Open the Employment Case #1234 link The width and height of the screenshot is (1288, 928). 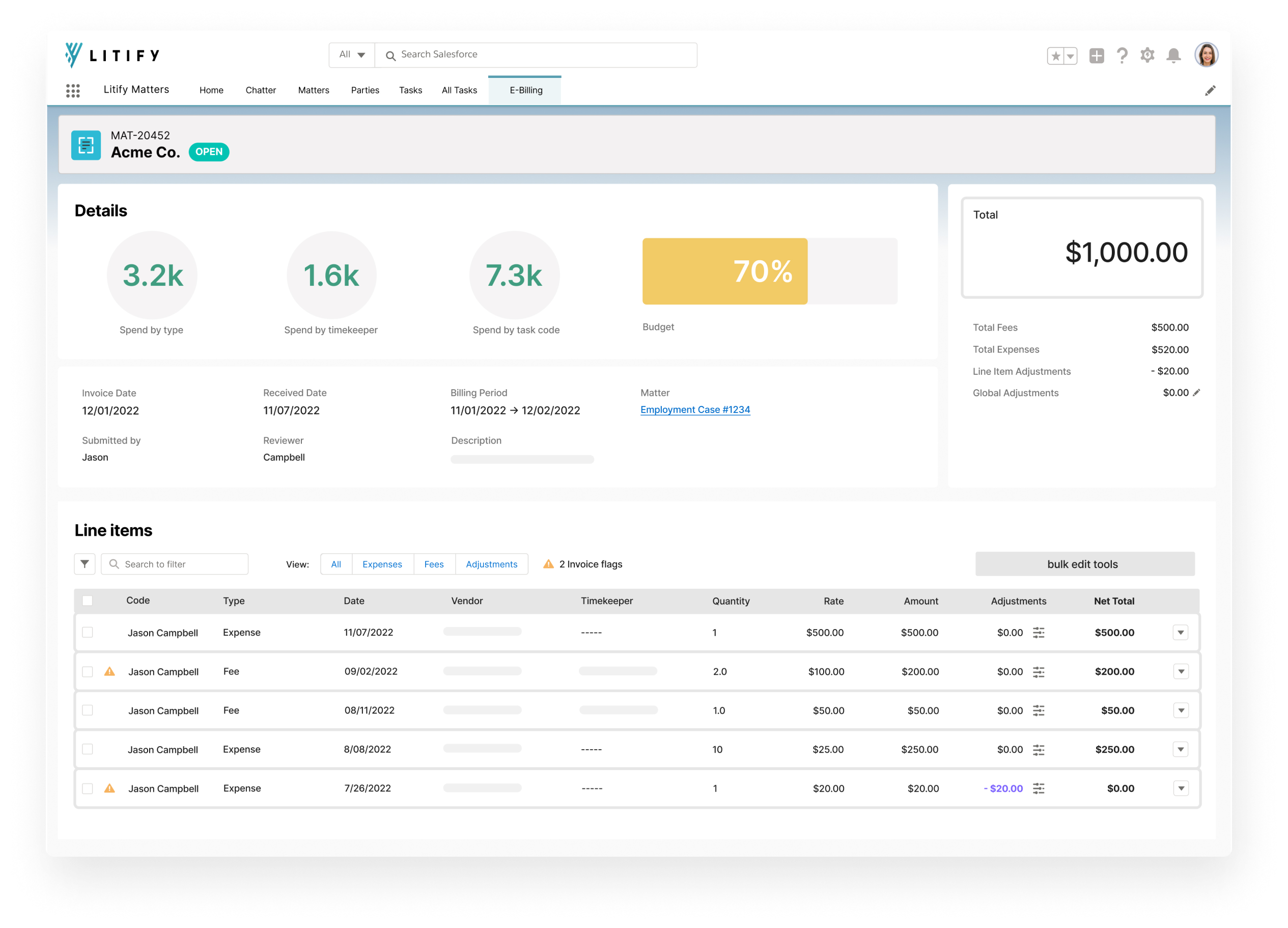[695, 410]
